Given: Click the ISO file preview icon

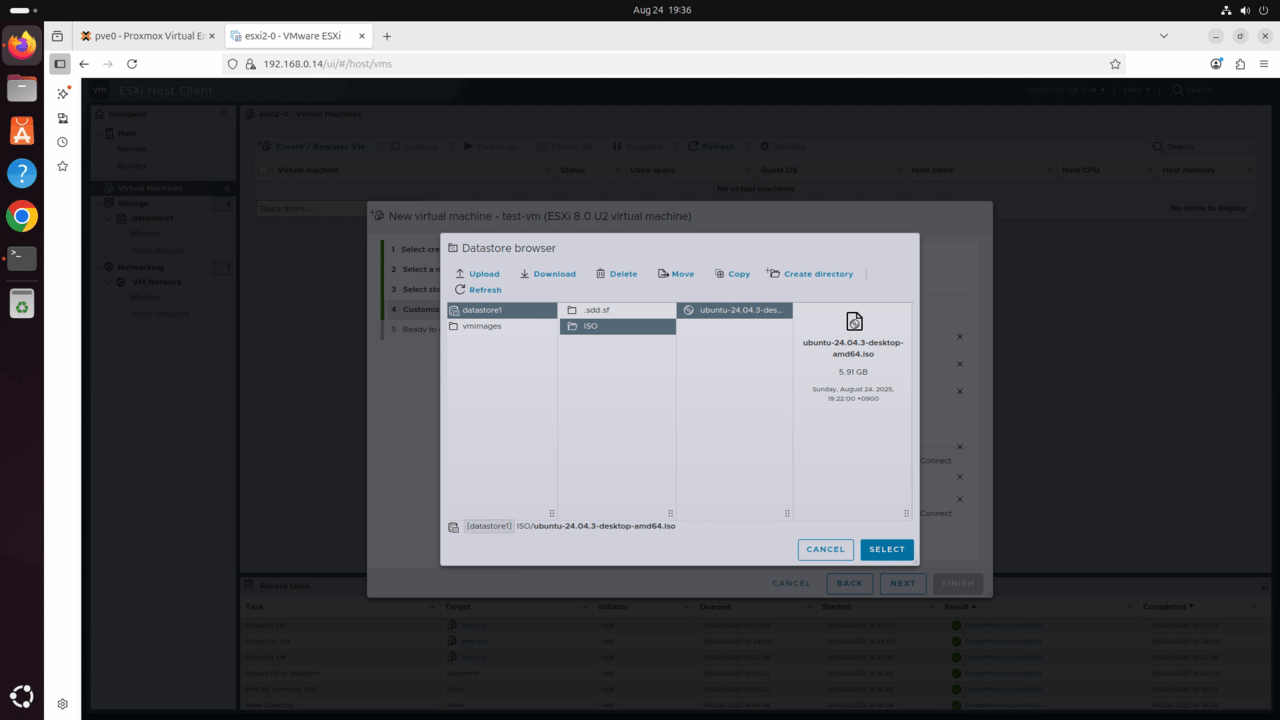Looking at the screenshot, I should (x=854, y=321).
